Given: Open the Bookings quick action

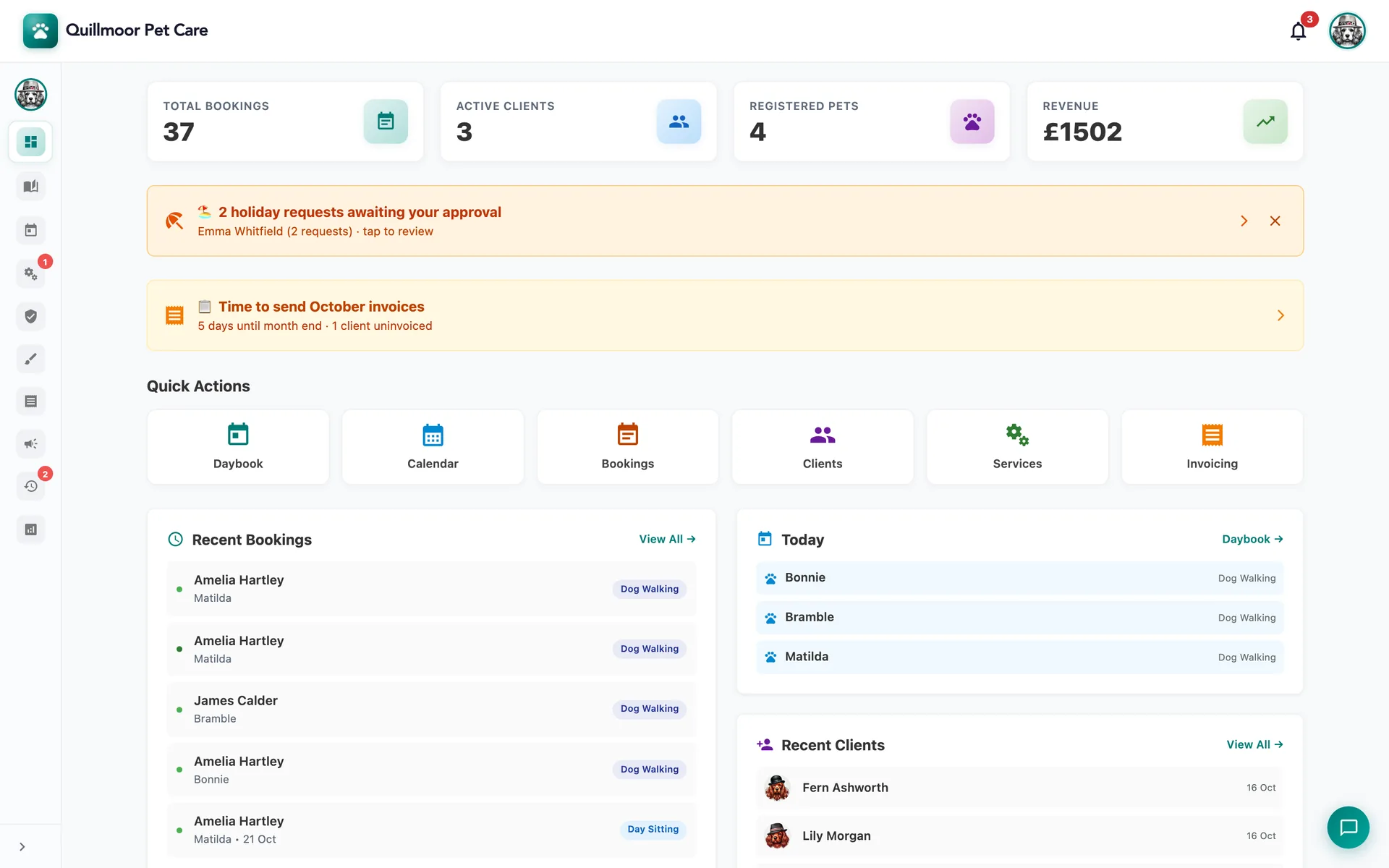Looking at the screenshot, I should [x=628, y=447].
